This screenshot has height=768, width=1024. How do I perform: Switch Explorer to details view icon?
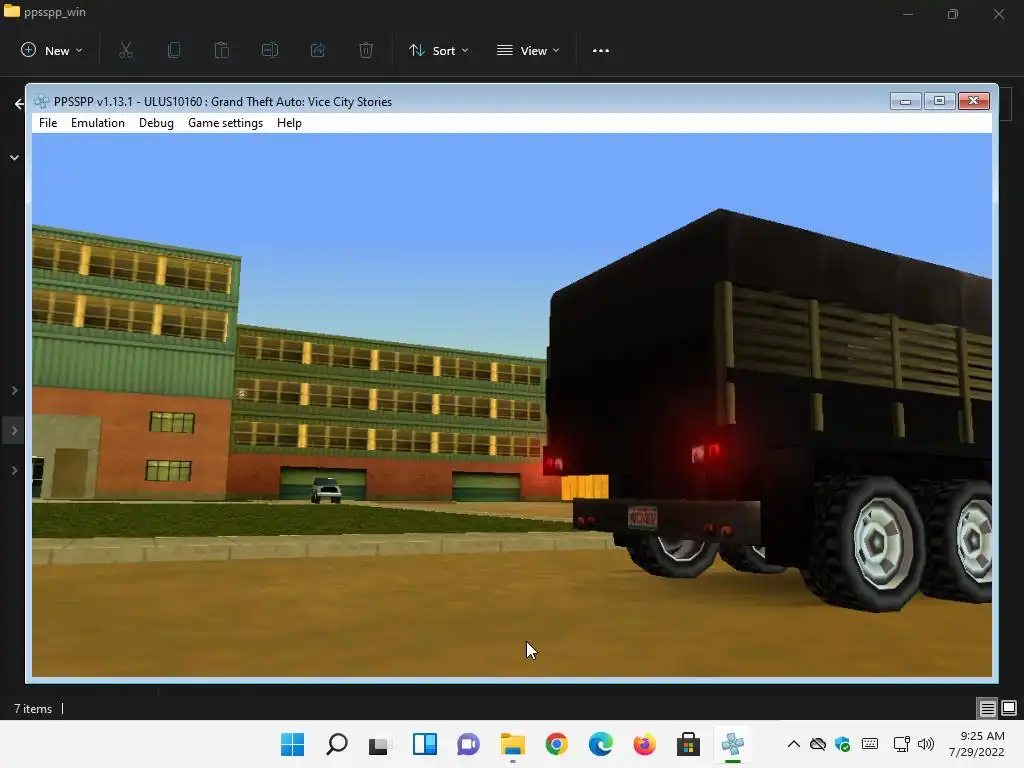[987, 708]
